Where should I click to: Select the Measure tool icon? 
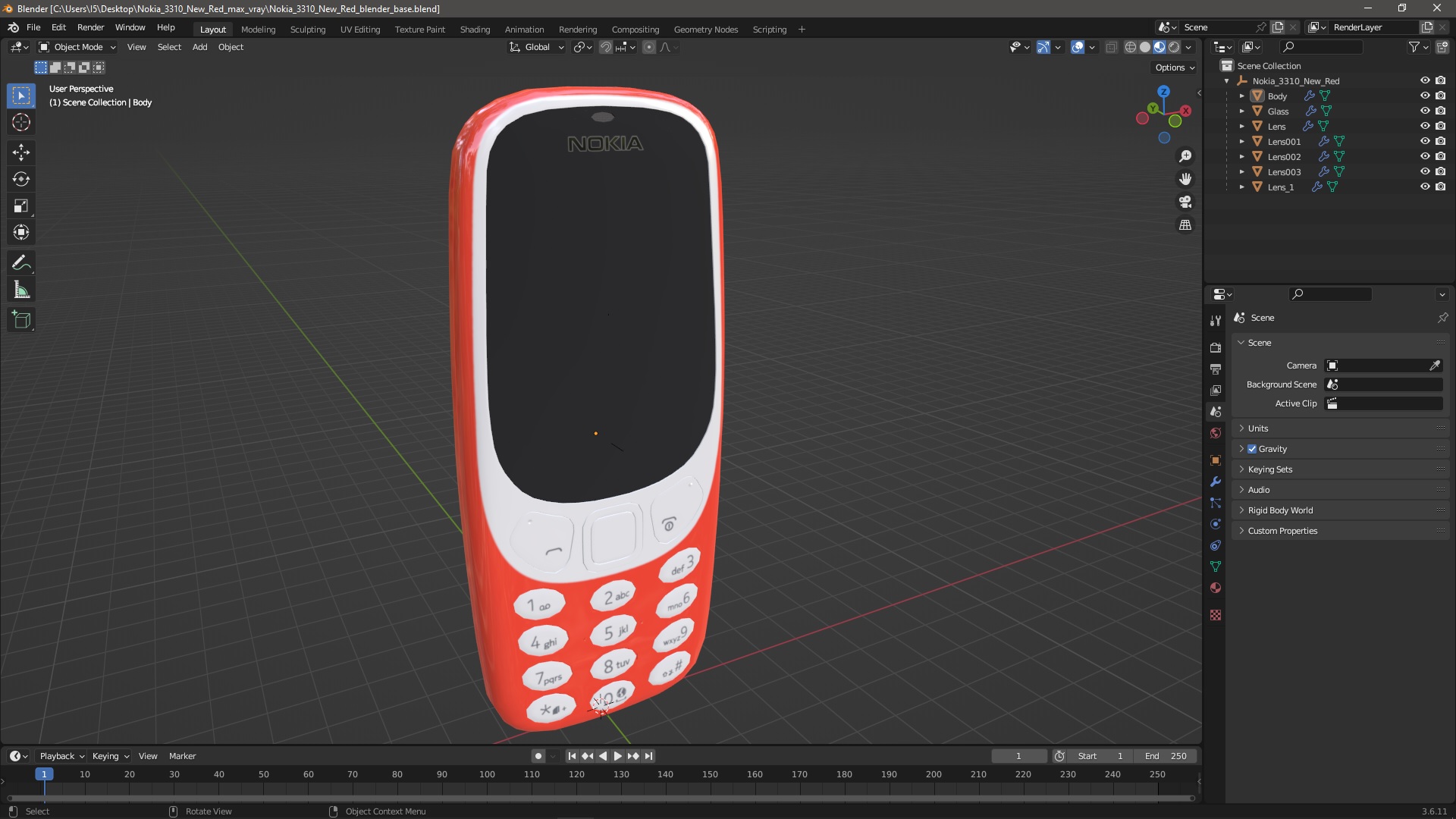pos(22,291)
